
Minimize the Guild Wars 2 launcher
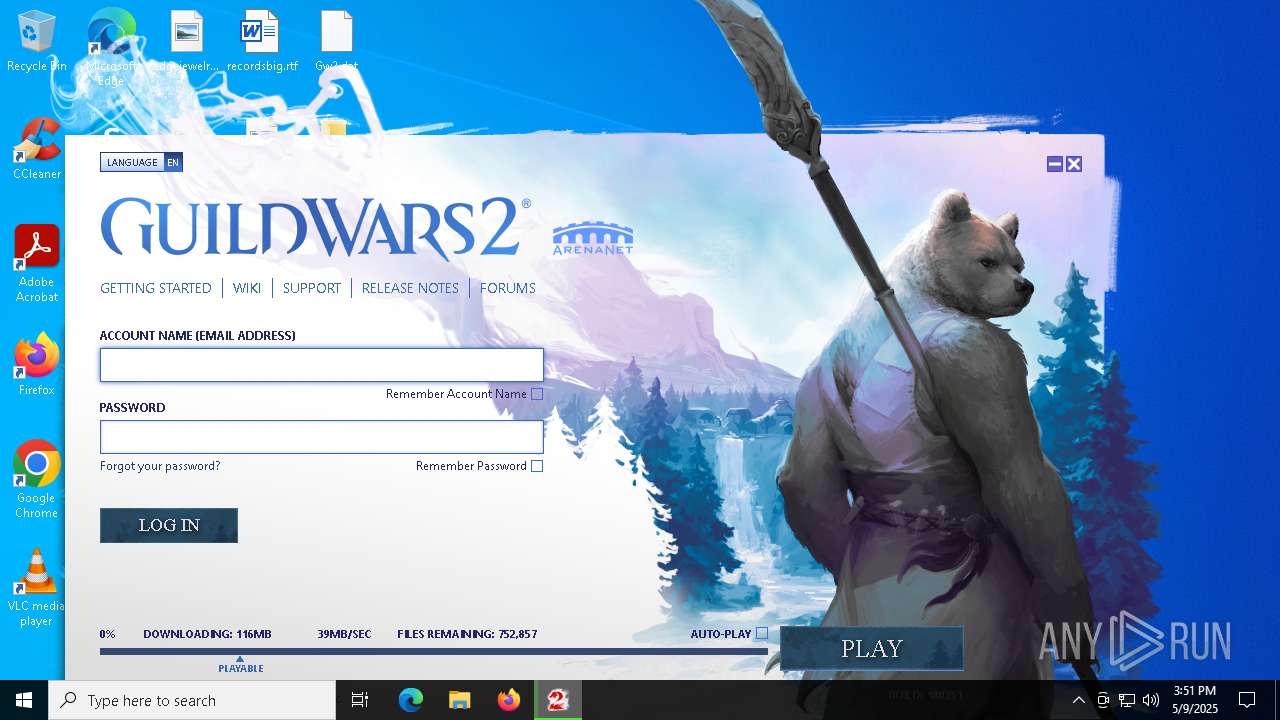(1055, 164)
